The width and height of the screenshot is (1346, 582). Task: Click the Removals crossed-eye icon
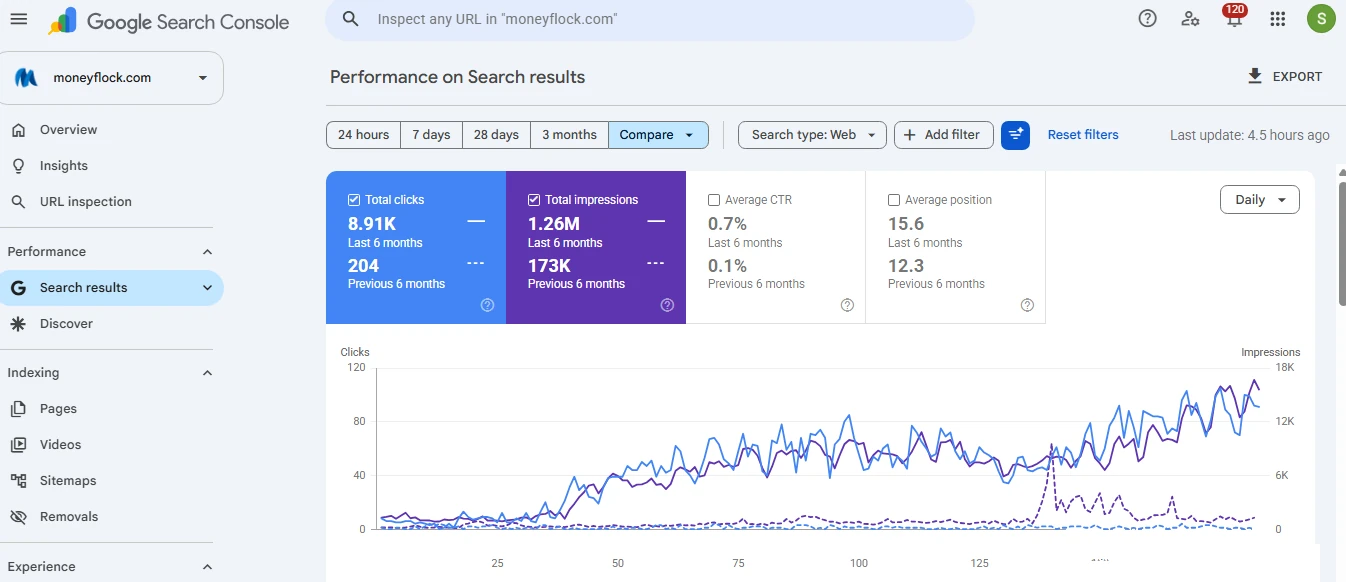click(18, 517)
